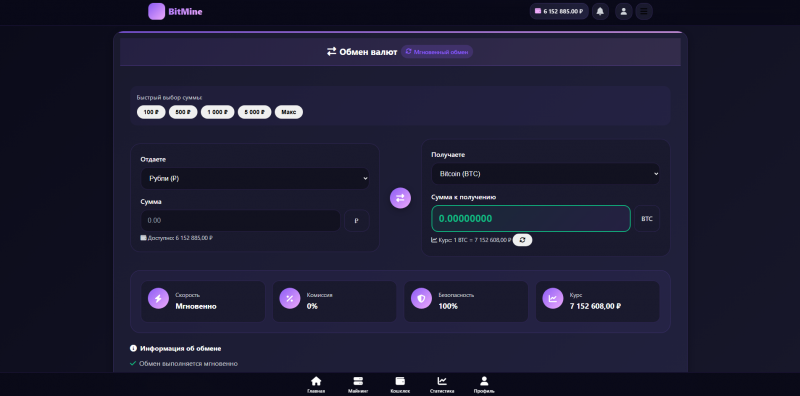Click the BTC suffix box
The image size is (800, 396).
(647, 218)
